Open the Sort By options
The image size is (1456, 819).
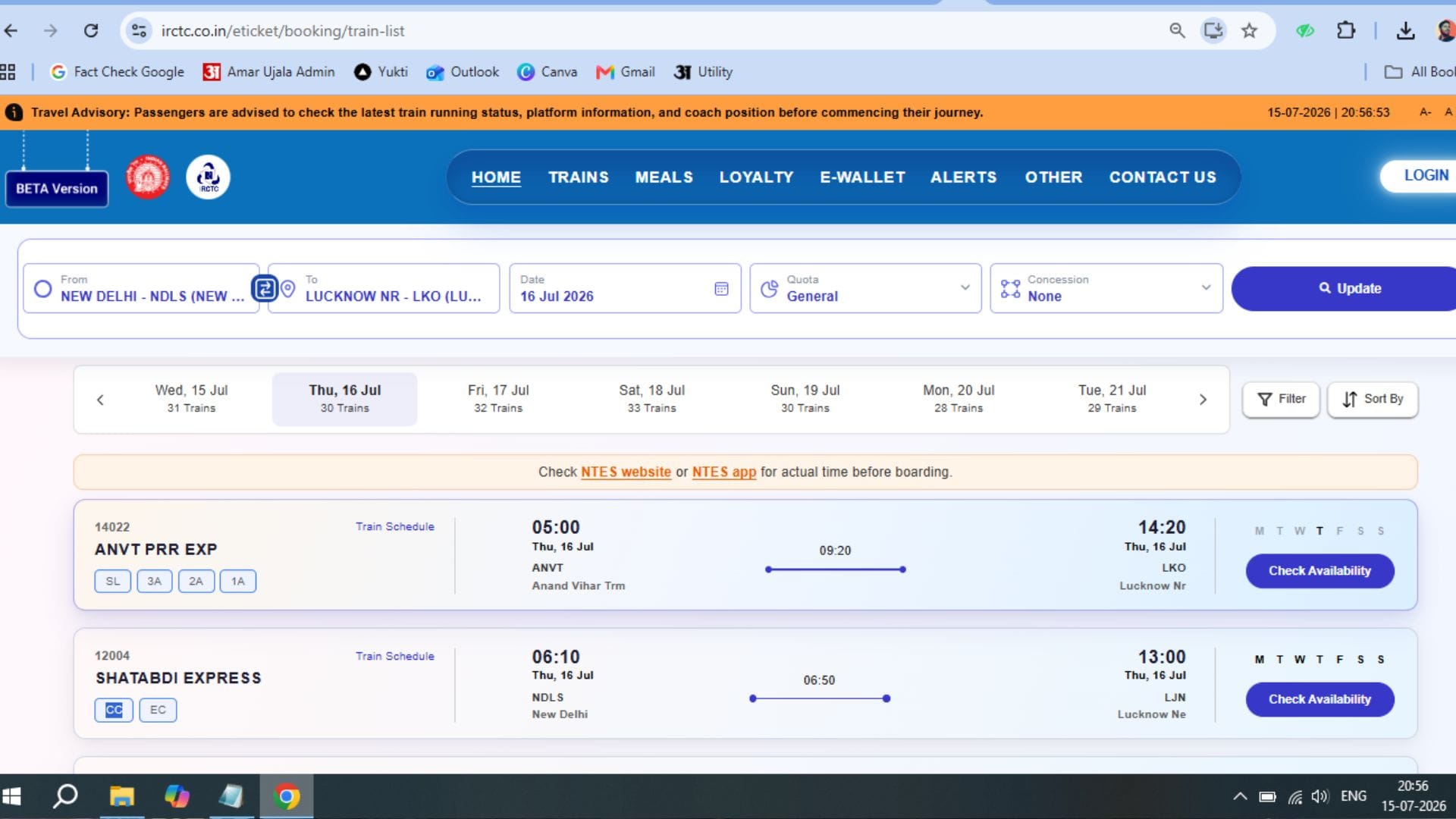[1373, 400]
